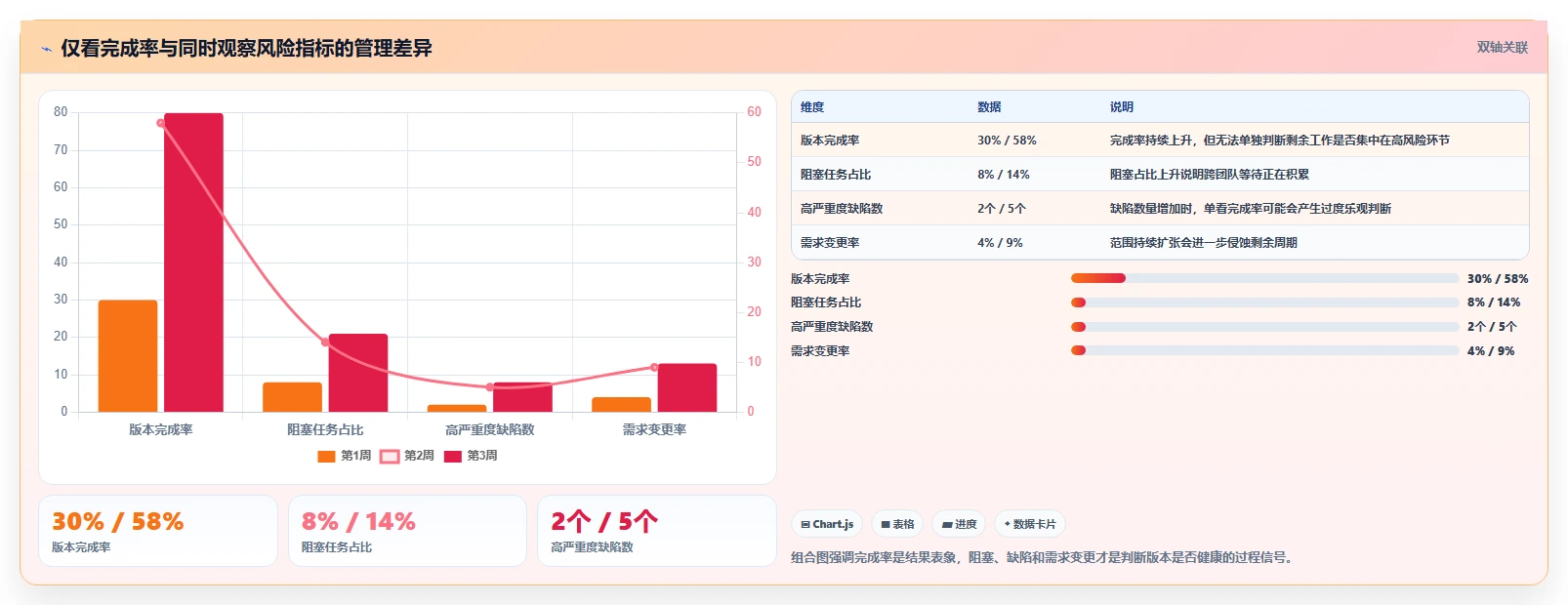1568x605 pixels.
Task: Click the 30% / 58% stat card
Action: pos(158,531)
